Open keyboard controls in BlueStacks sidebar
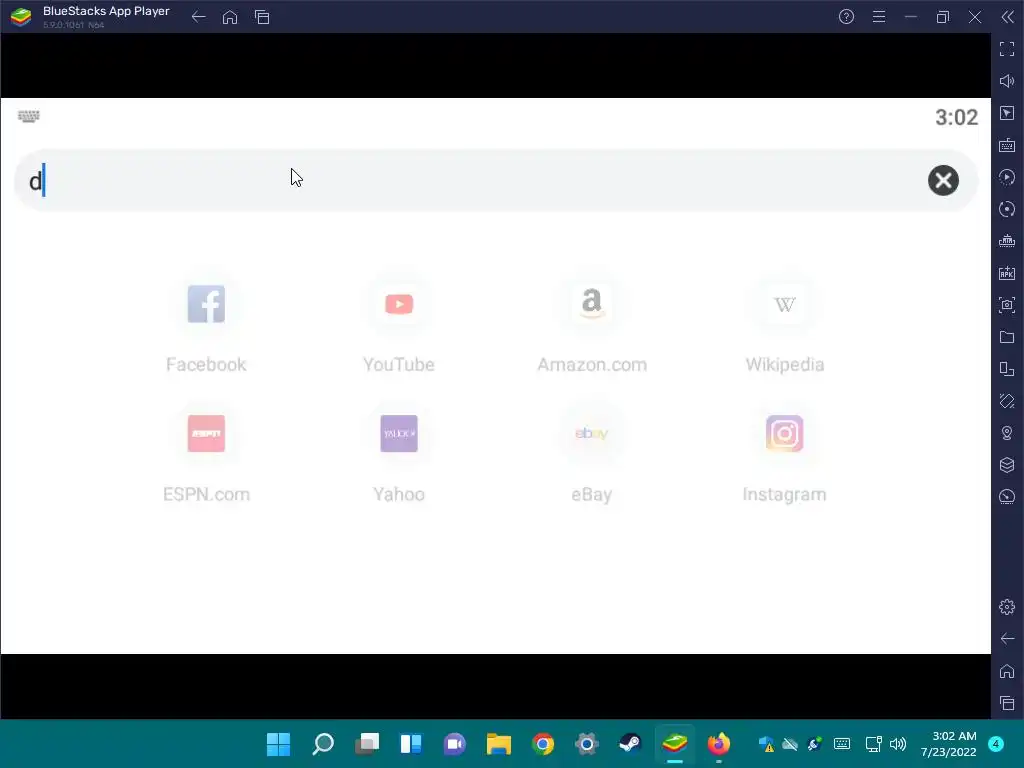 point(1007,145)
